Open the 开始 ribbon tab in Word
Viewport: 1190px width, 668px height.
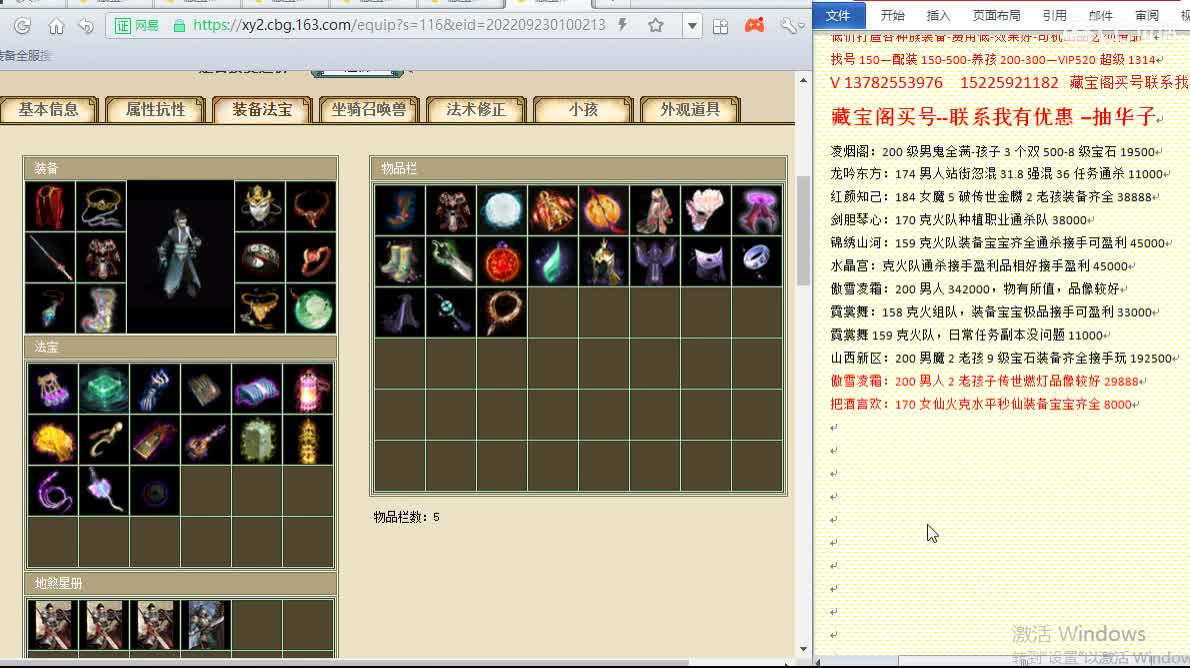892,15
